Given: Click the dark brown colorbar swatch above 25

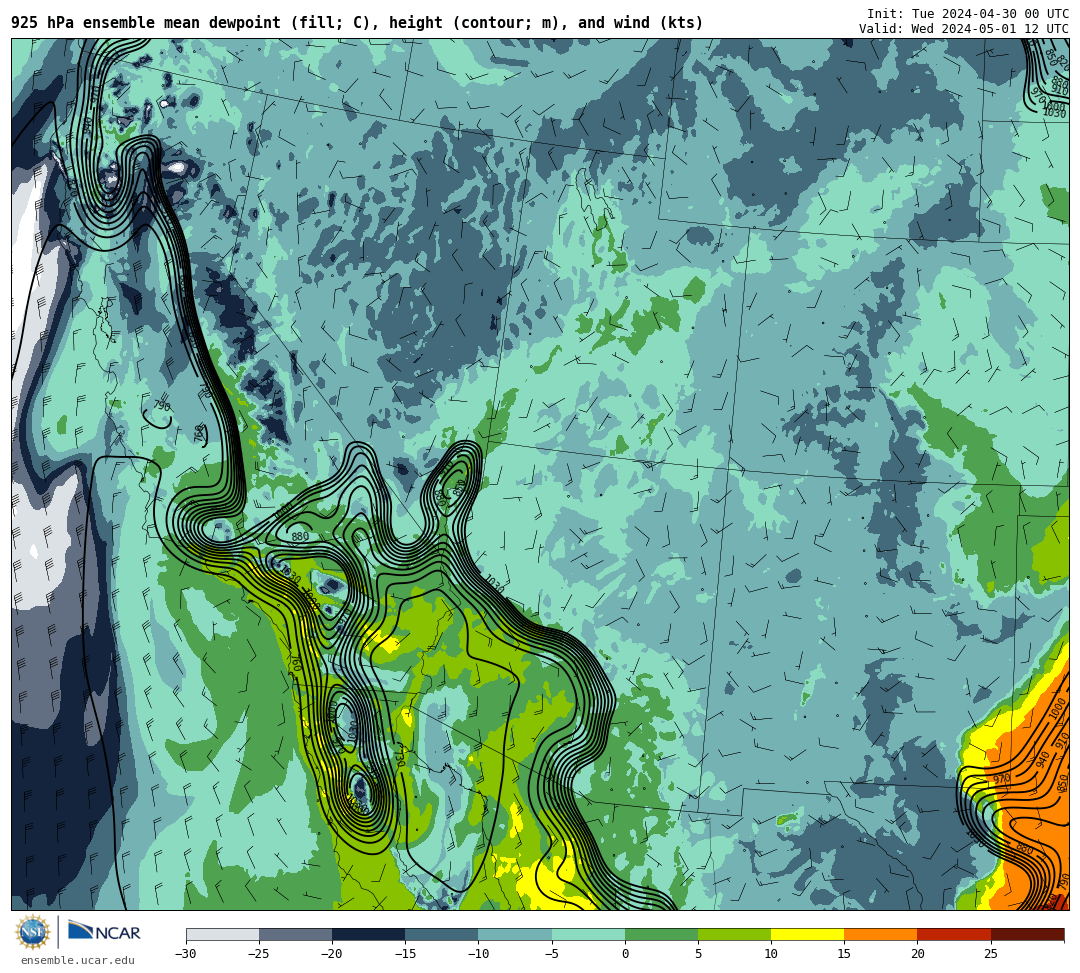Looking at the screenshot, I should (1027, 934).
